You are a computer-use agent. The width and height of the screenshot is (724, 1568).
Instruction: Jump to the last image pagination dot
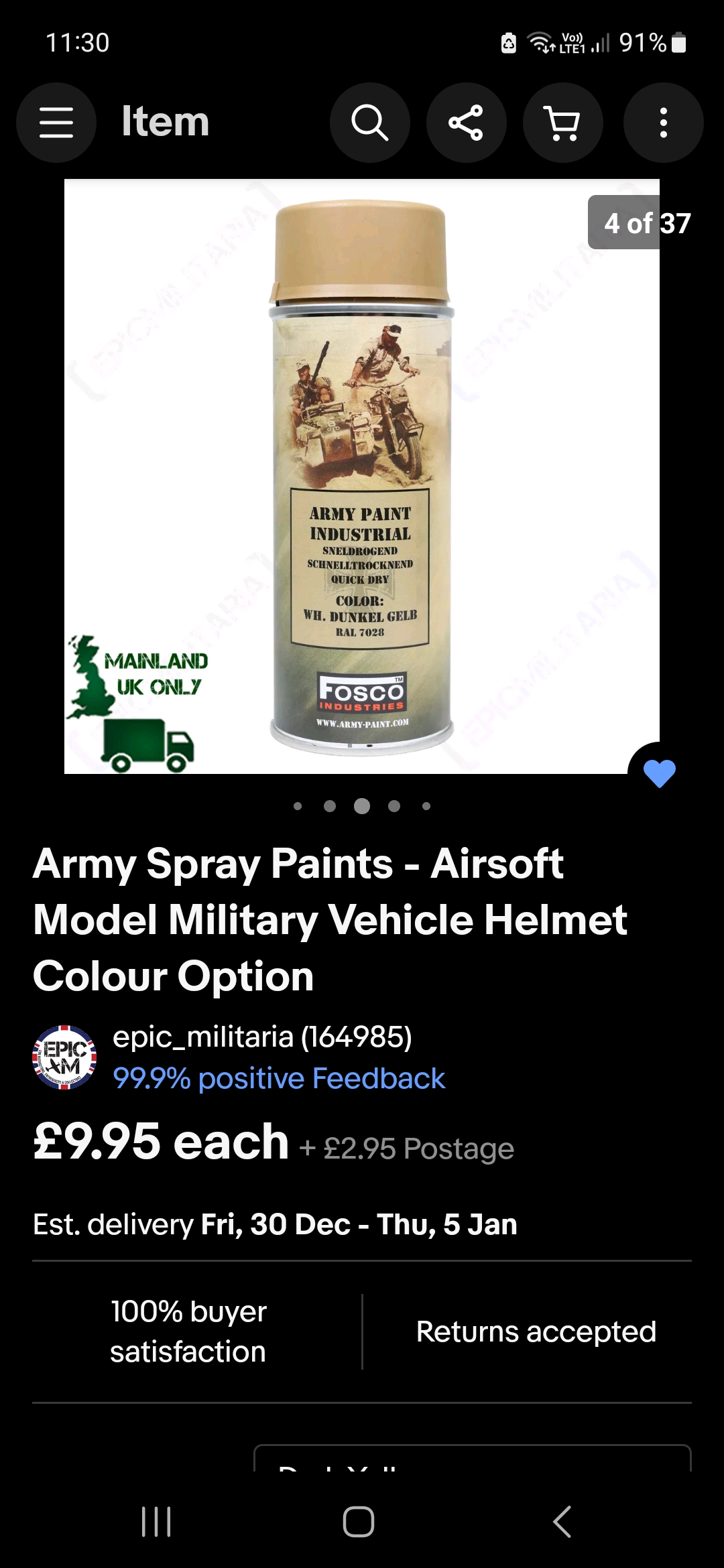(426, 806)
